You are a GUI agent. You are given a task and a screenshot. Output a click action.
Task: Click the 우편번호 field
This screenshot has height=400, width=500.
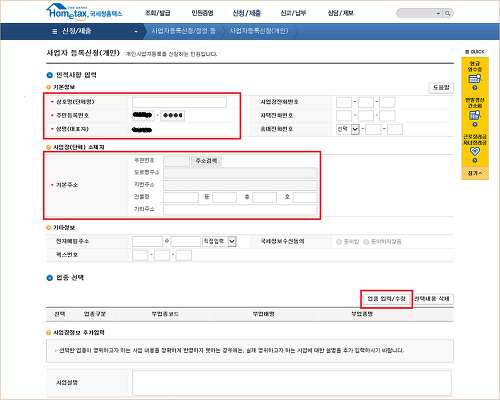coord(176,161)
